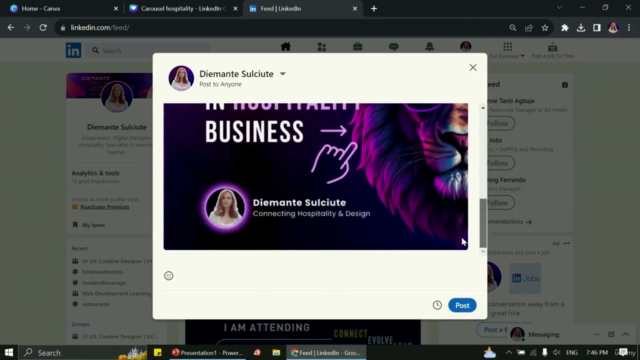Click the carousel preview image

[x=316, y=176]
